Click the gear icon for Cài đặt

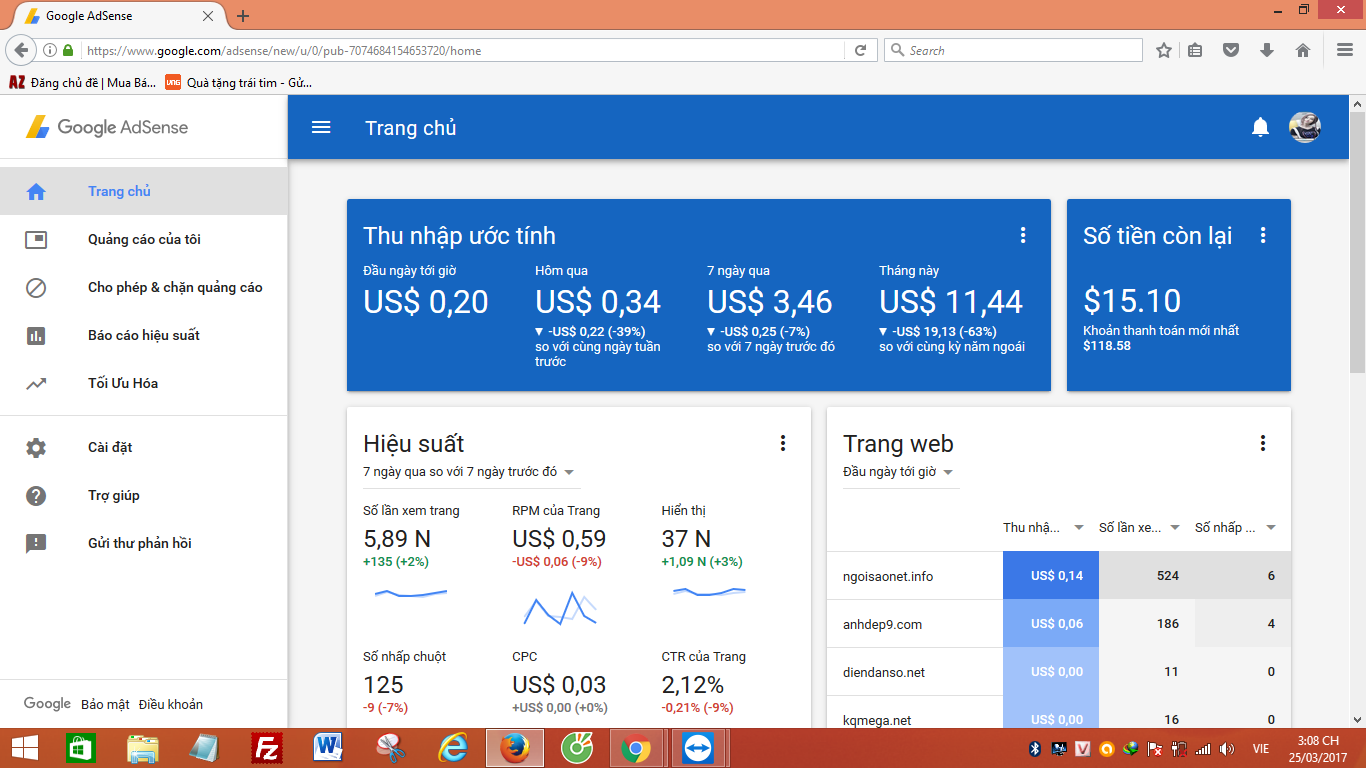click(x=36, y=447)
